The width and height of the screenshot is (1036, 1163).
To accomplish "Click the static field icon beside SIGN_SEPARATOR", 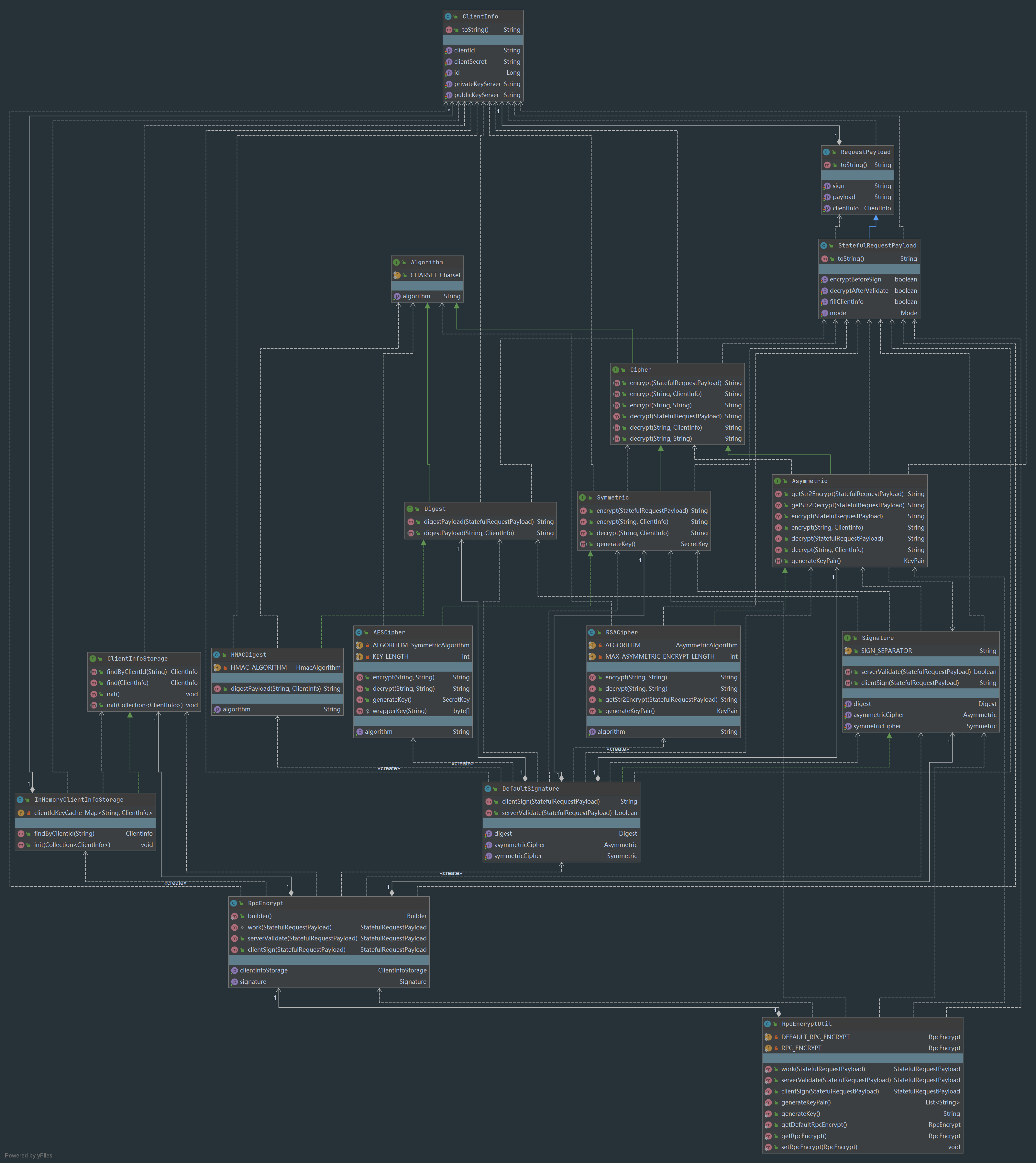I will click(848, 651).
